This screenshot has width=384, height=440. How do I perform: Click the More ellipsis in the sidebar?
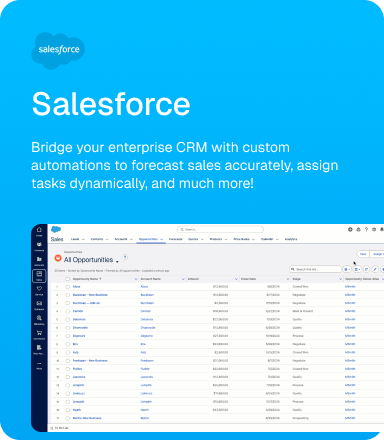[39, 365]
